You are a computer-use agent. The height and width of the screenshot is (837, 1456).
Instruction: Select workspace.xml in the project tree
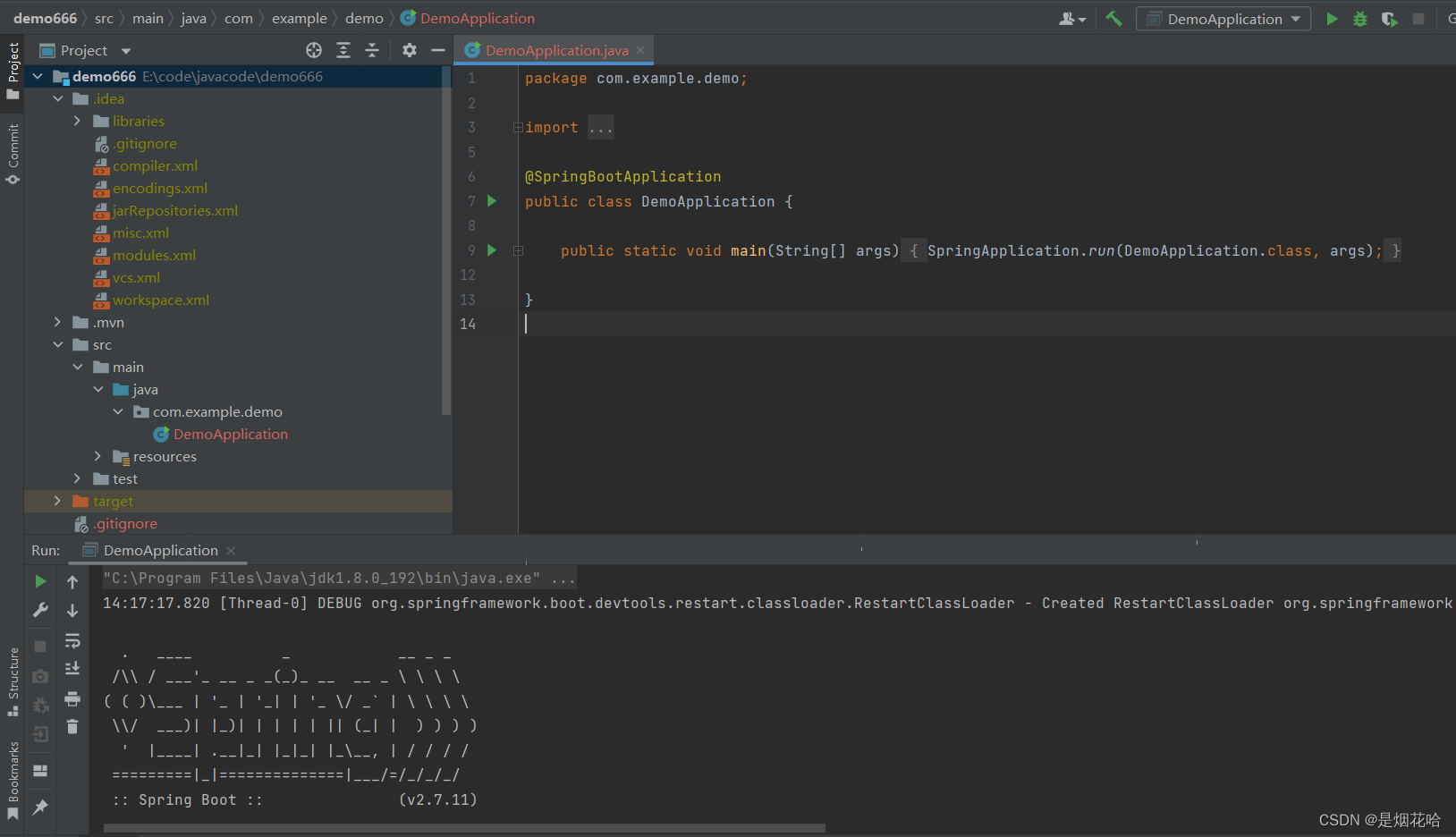(161, 300)
